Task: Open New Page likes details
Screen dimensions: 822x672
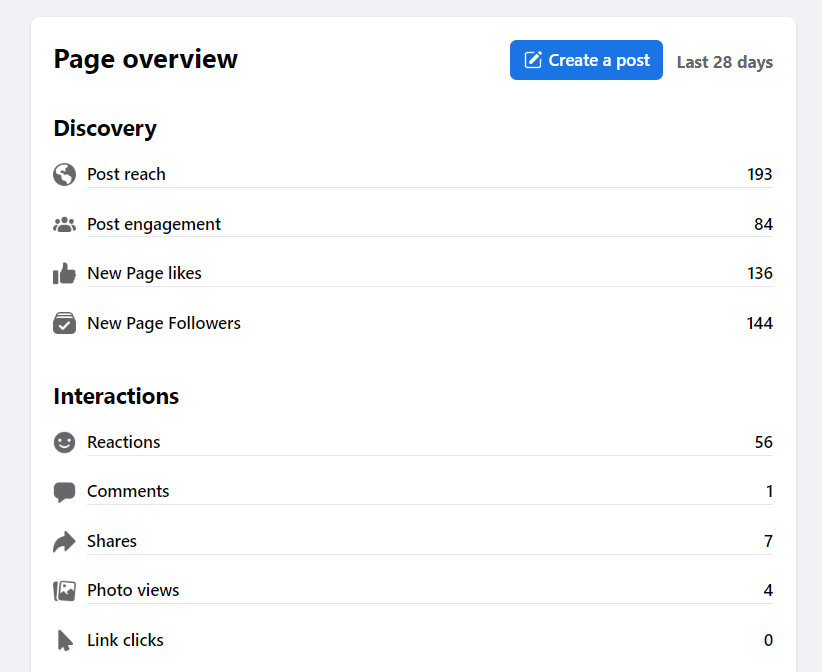Action: (144, 273)
